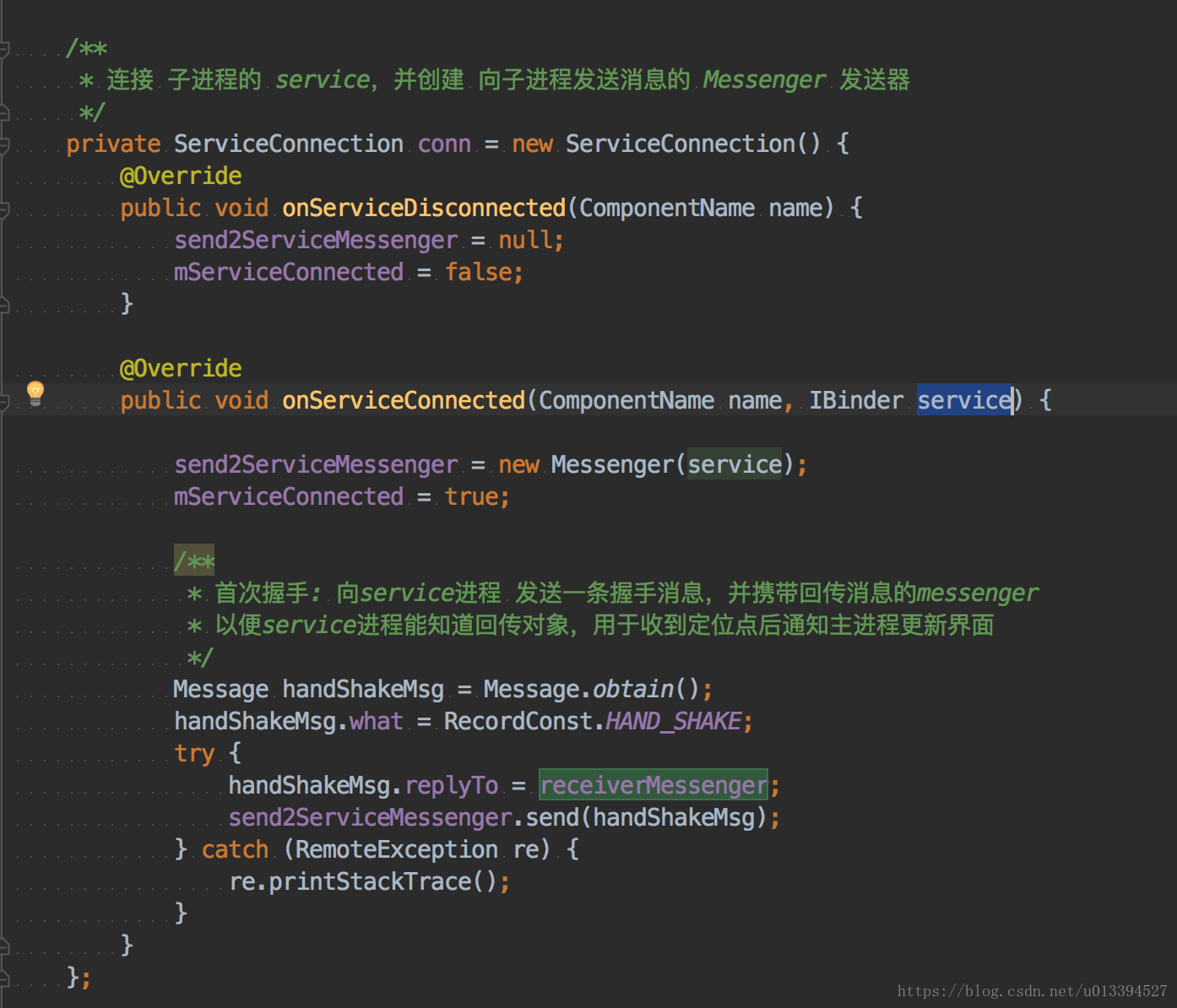Image resolution: width=1177 pixels, height=1008 pixels.
Task: Collapse the onServiceDisconnected method fold marker
Action: coord(4,209)
